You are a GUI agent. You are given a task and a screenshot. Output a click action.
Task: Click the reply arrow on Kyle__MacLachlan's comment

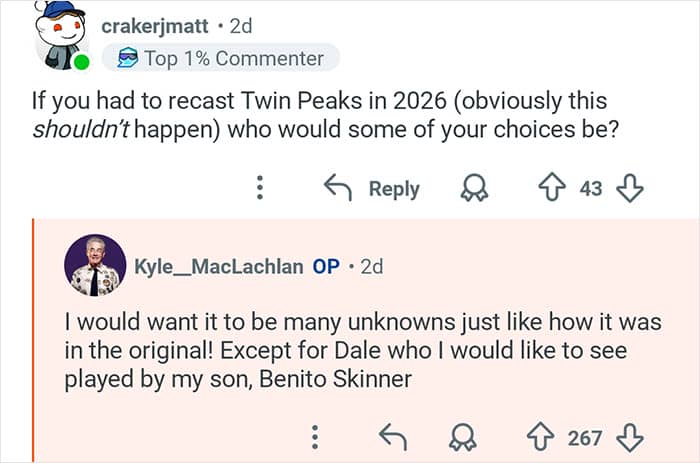click(392, 437)
